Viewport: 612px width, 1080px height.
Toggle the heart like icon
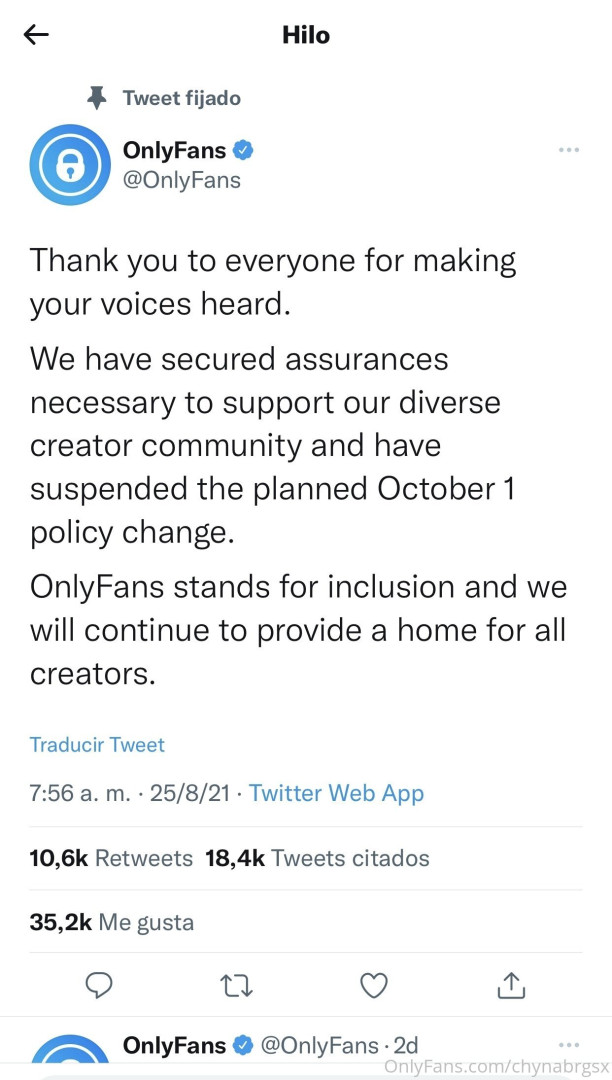coord(373,986)
